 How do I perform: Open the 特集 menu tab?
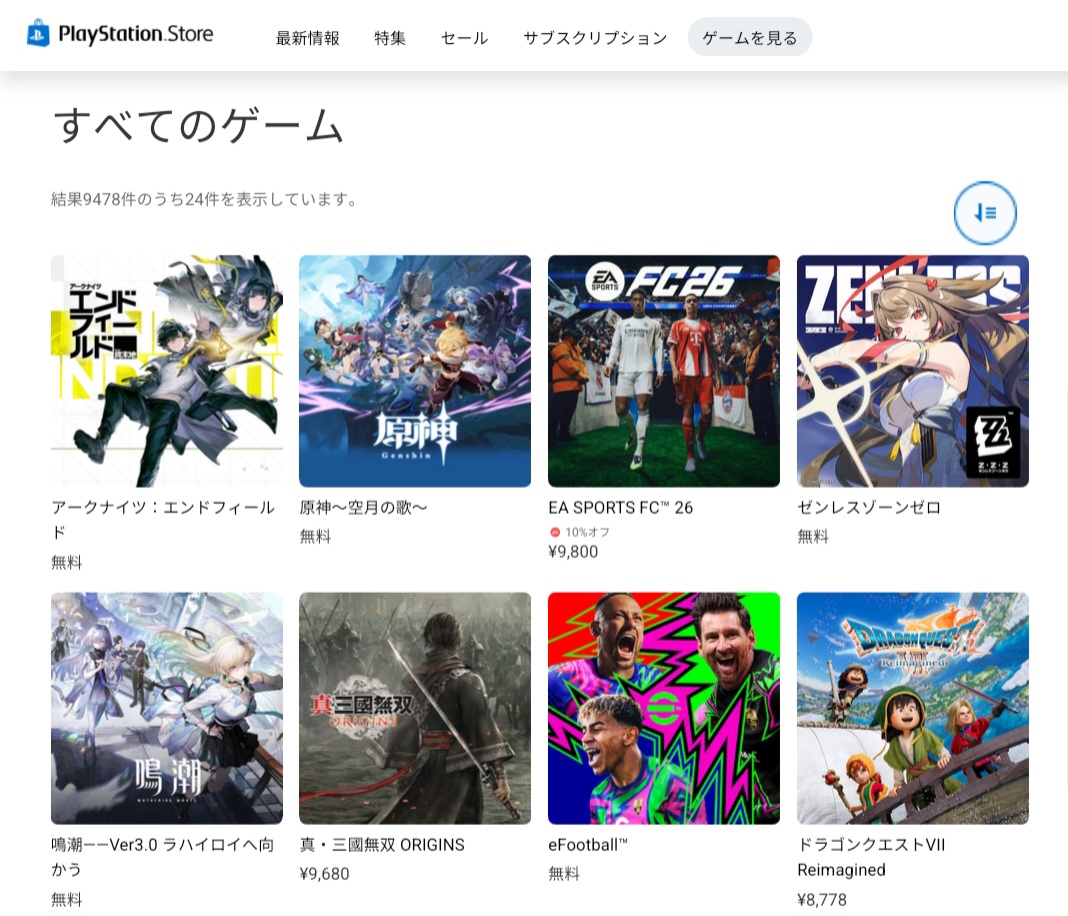390,38
